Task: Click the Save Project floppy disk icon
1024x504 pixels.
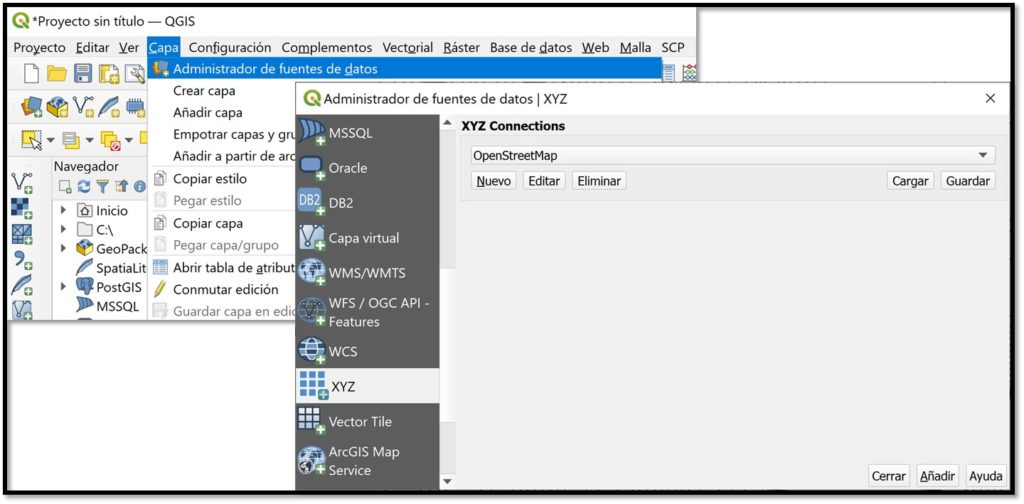Action: pyautogui.click(x=83, y=74)
